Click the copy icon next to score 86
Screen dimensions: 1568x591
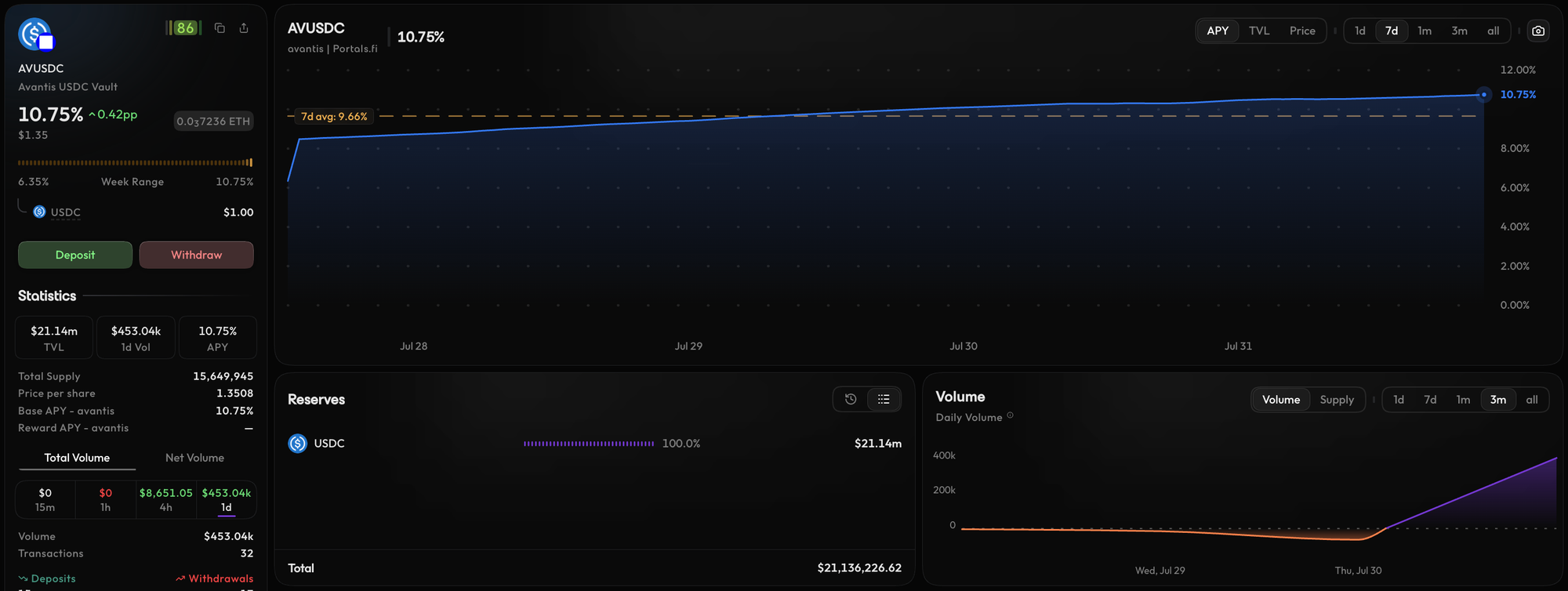pos(220,28)
